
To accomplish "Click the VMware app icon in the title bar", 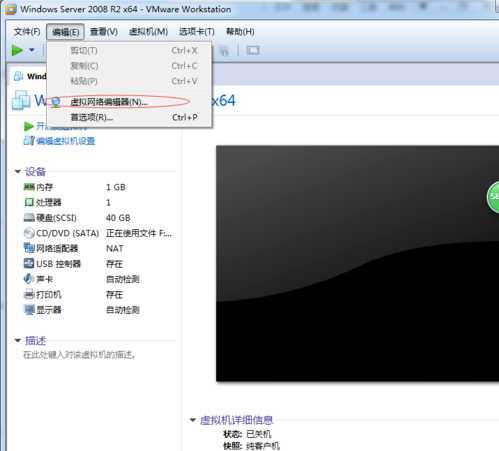I will tap(10, 9).
